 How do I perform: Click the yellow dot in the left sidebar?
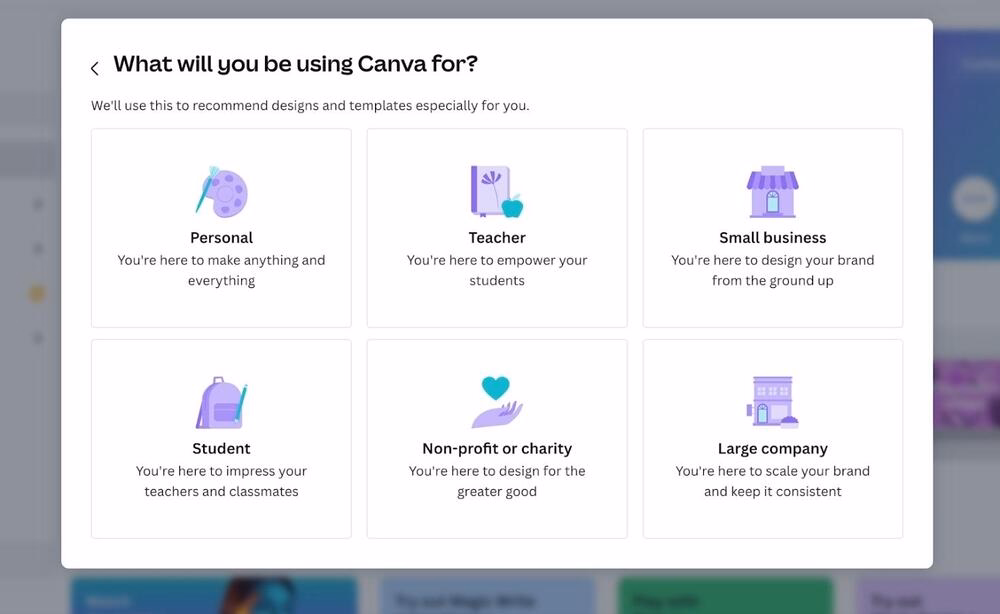pyautogui.click(x=37, y=293)
